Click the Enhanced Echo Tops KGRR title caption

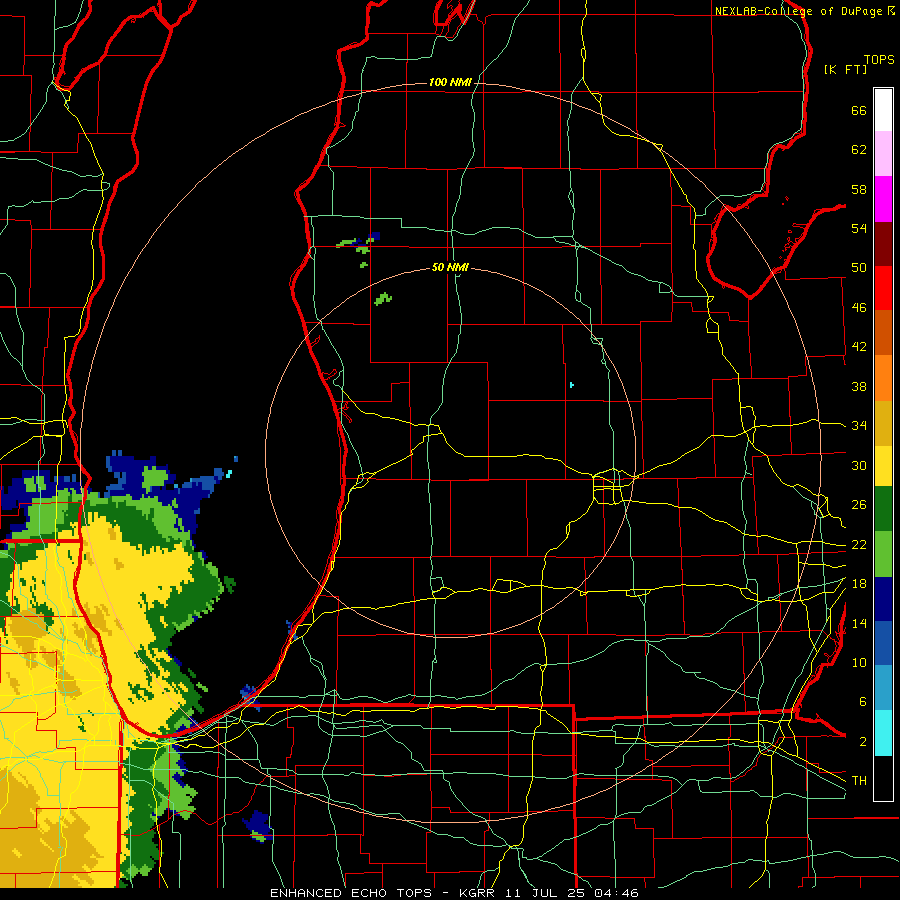pos(454,893)
